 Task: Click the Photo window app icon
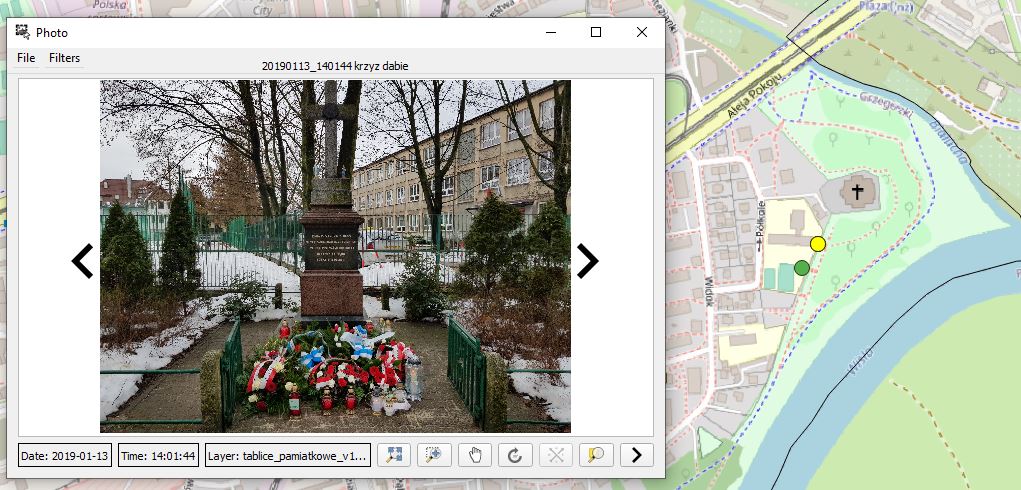point(23,32)
